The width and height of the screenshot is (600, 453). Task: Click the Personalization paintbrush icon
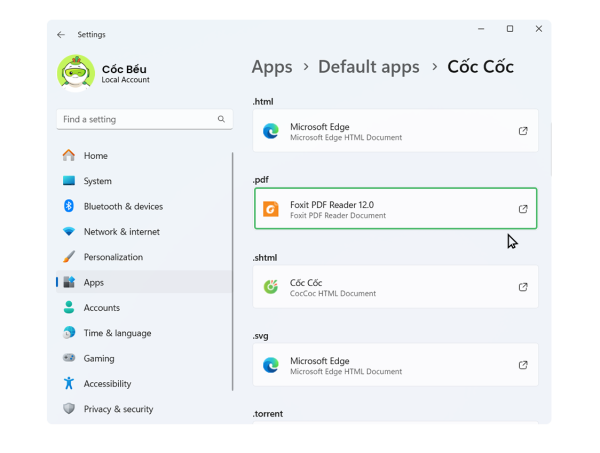pos(69,256)
